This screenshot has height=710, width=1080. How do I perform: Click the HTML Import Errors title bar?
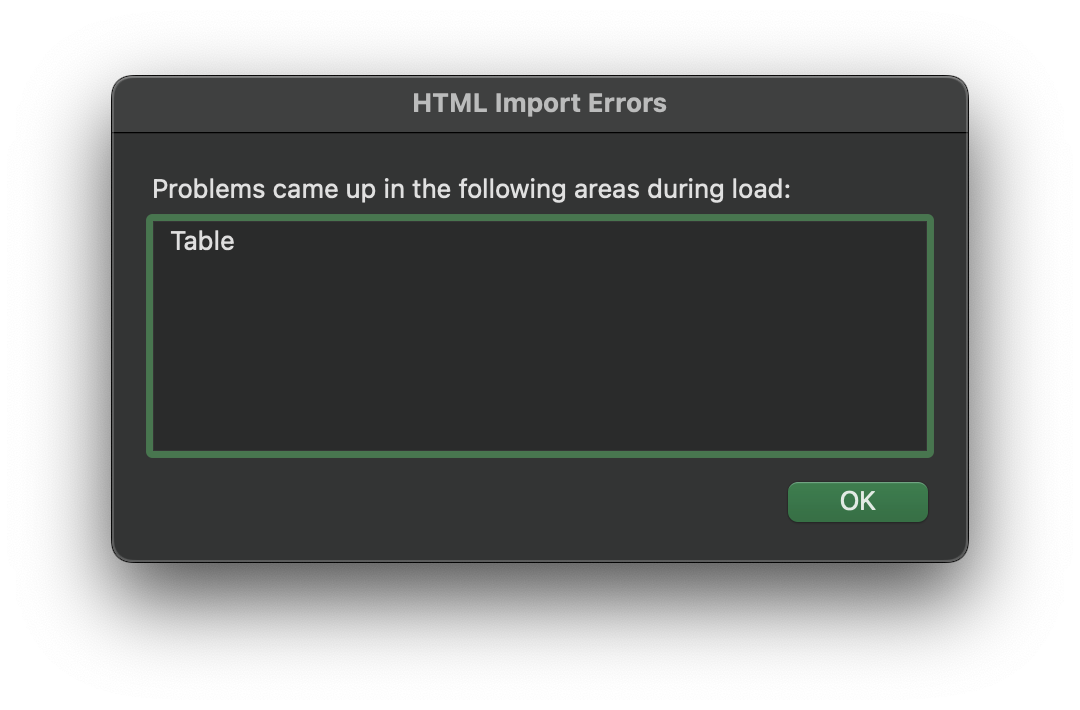[x=539, y=103]
